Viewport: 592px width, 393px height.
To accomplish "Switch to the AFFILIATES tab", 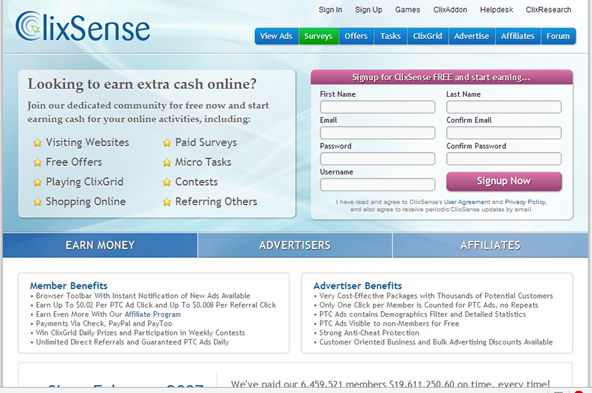I will click(x=490, y=245).
